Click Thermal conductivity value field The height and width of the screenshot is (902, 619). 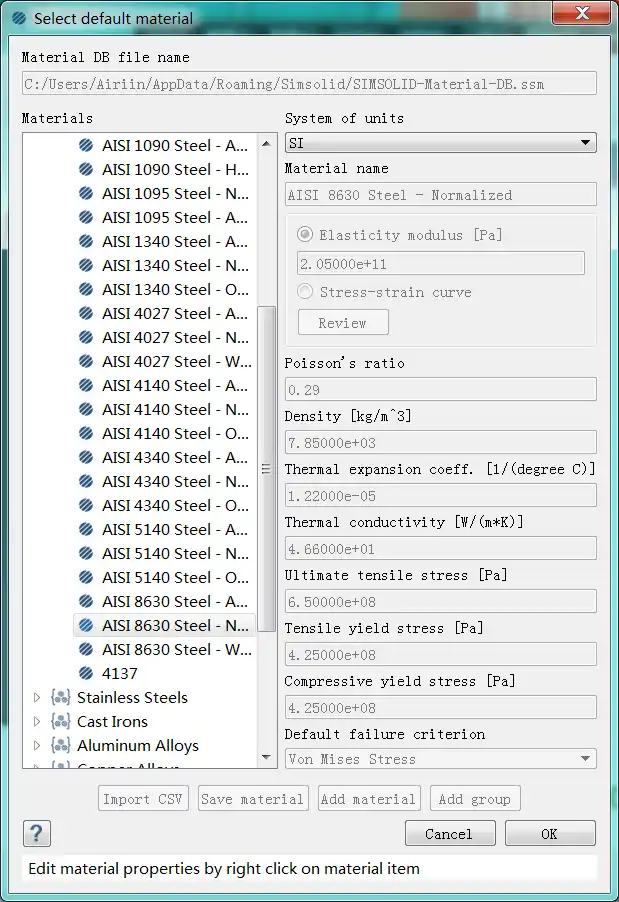pyautogui.click(x=441, y=548)
